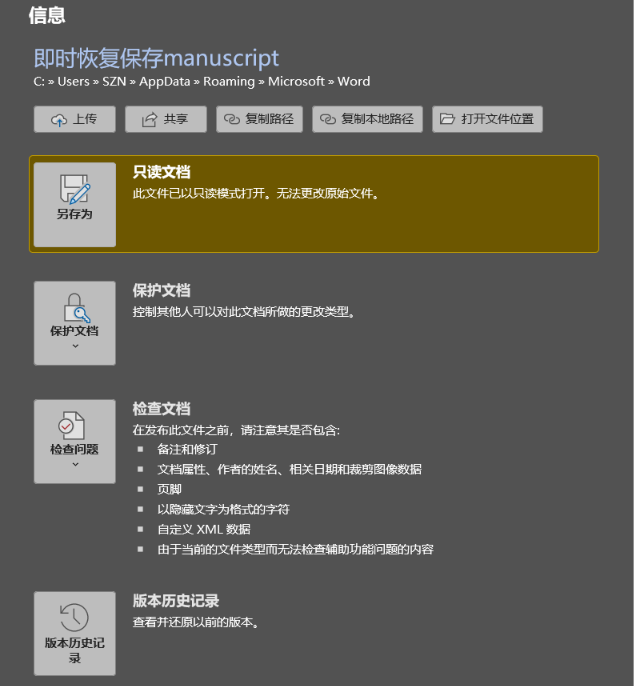The width and height of the screenshot is (634, 686).
Task: Click the folder icon in 打开文件位置
Action: [x=447, y=119]
